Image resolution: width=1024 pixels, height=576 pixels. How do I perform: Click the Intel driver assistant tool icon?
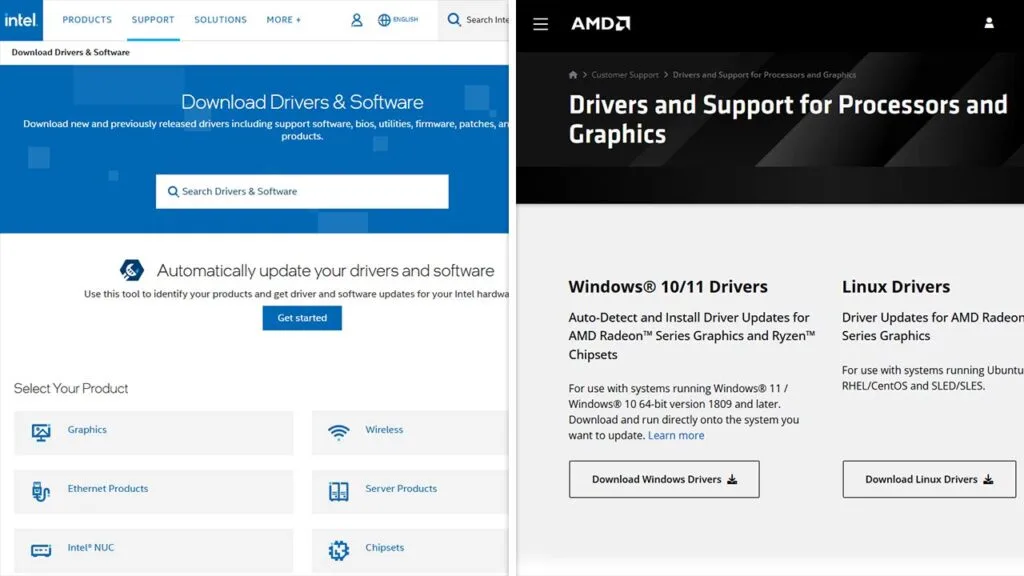point(132,270)
